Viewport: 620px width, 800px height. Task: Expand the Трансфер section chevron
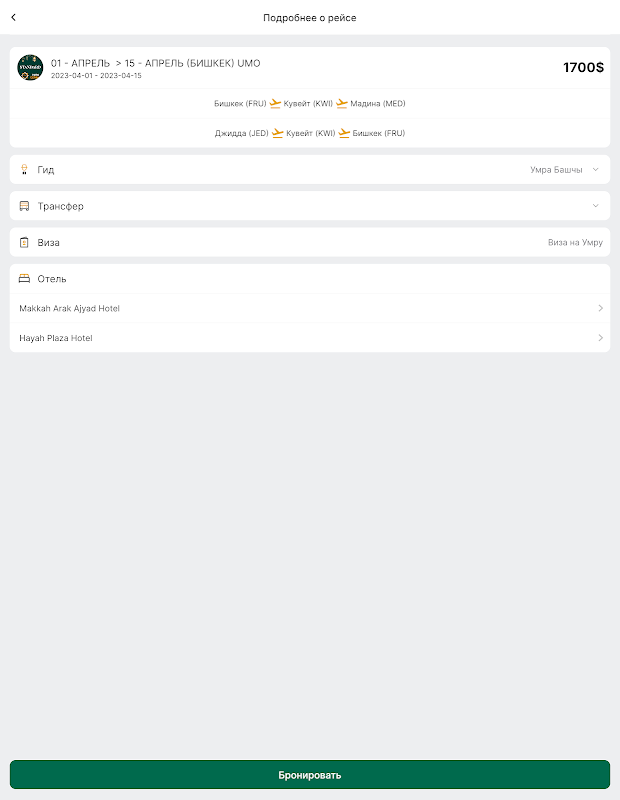(x=595, y=206)
